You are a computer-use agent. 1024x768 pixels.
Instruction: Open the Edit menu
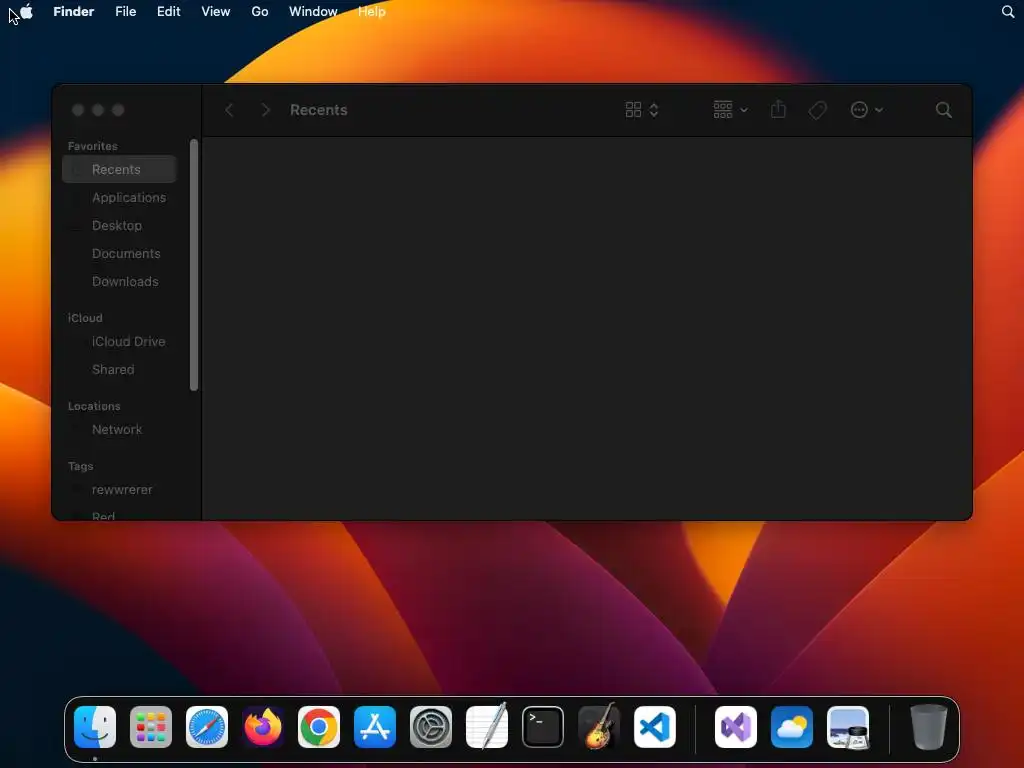168,11
